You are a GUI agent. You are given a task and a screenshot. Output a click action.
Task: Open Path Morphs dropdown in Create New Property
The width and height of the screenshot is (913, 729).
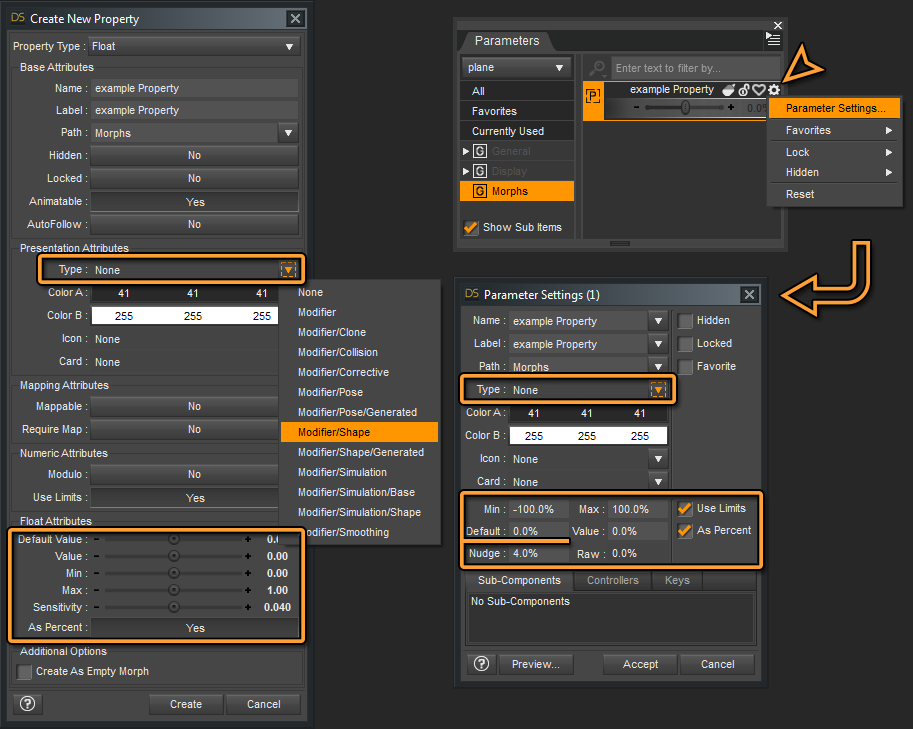pos(288,133)
